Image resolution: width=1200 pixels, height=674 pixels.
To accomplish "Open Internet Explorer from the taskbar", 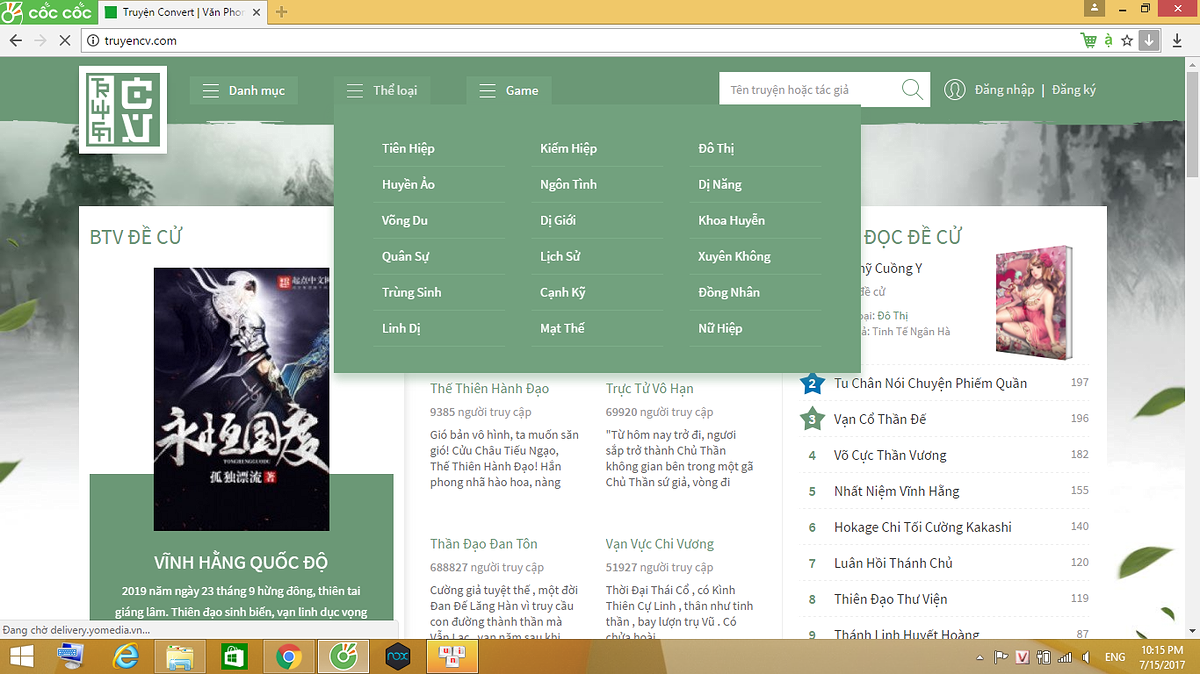I will point(126,657).
